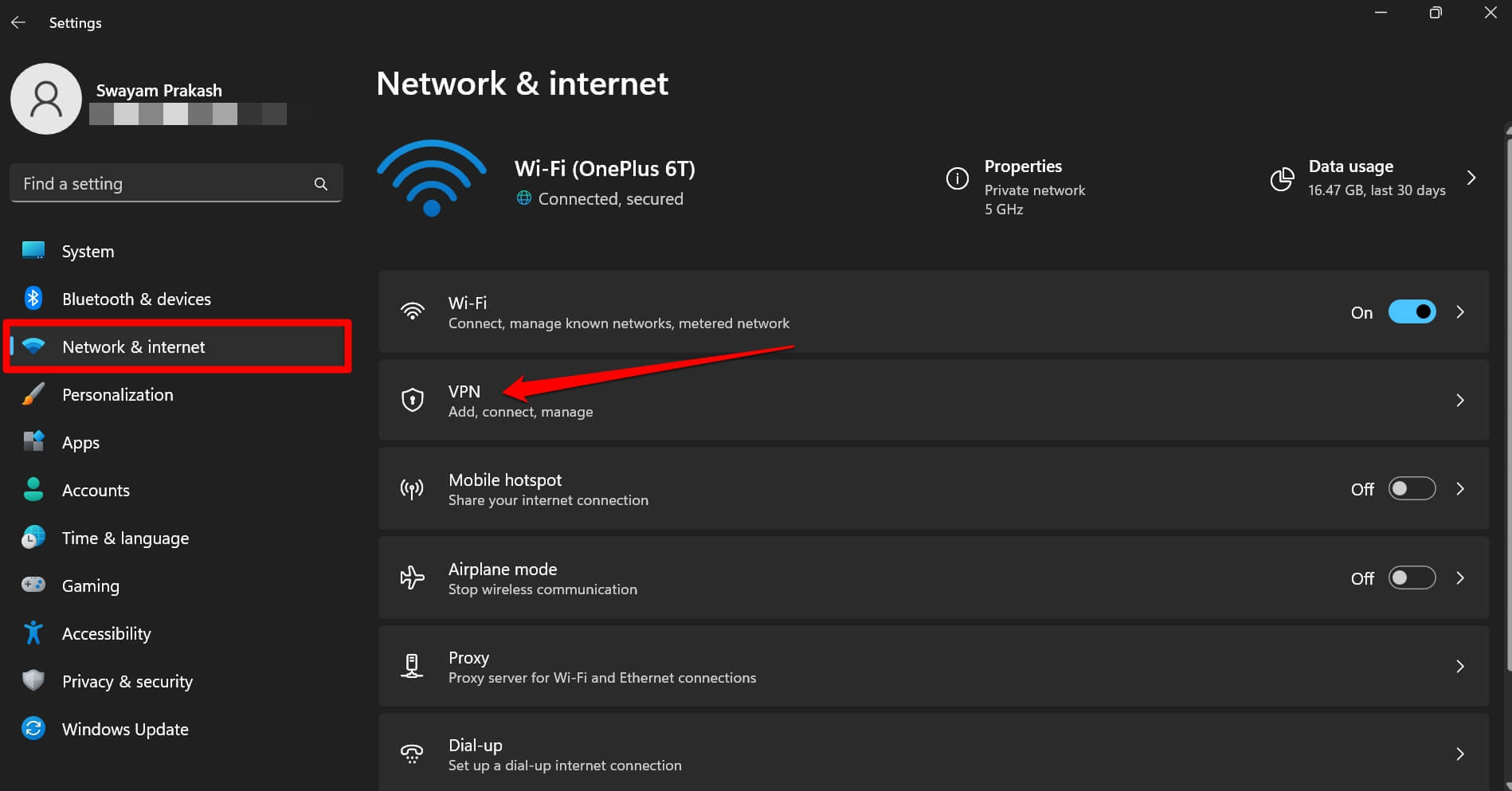Turn on Airplane mode toggle
This screenshot has height=791, width=1512.
click(x=1412, y=578)
